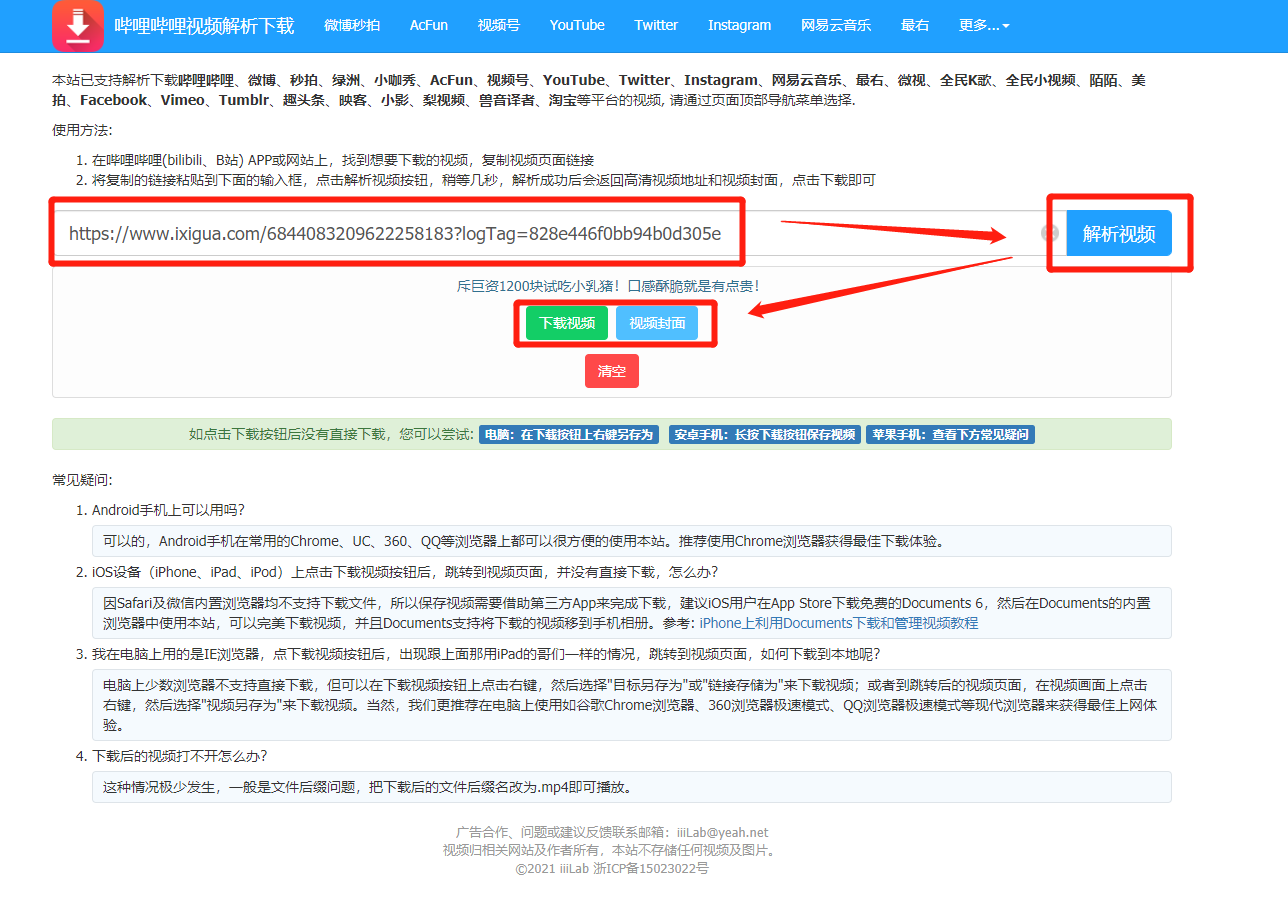Go to the 网易云音乐 nav item
The image size is (1288, 904).
point(836,26)
